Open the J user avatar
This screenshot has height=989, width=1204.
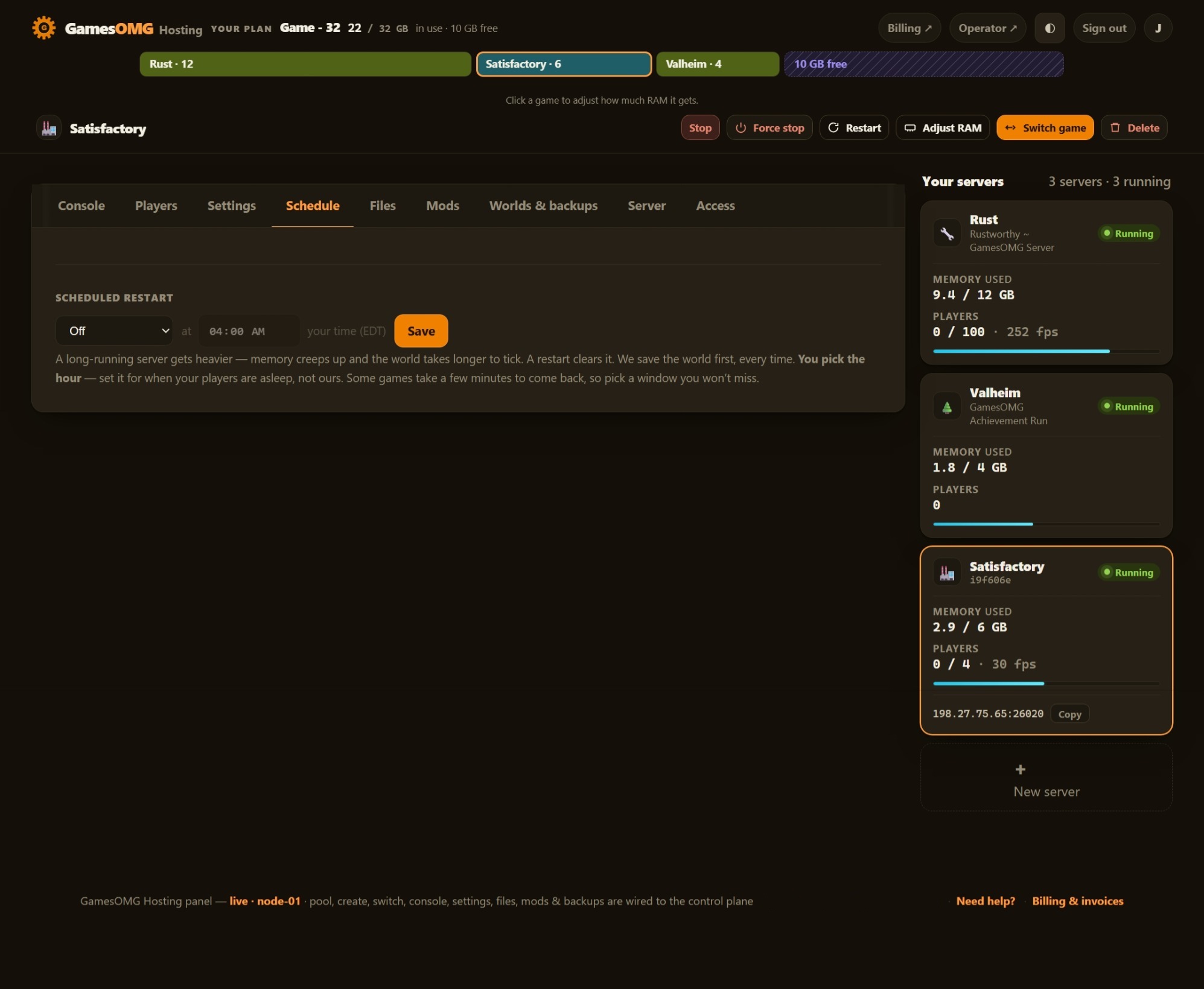(x=1158, y=28)
